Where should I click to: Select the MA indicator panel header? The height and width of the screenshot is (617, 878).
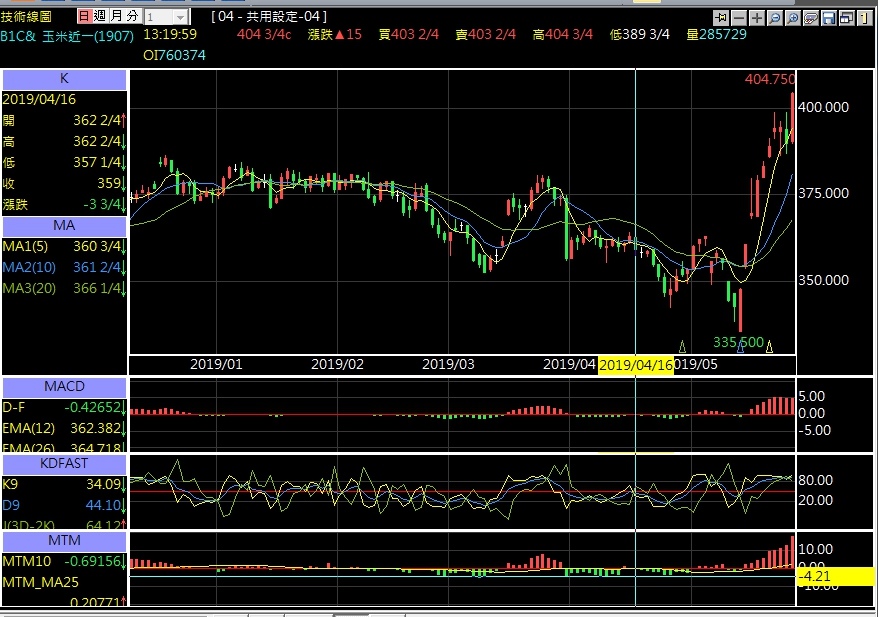pyautogui.click(x=64, y=226)
